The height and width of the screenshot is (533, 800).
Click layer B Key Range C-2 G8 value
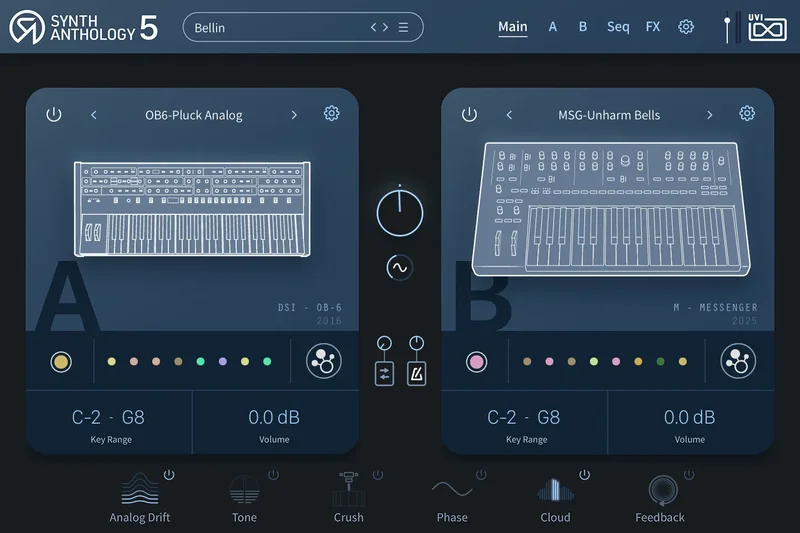tap(523, 417)
